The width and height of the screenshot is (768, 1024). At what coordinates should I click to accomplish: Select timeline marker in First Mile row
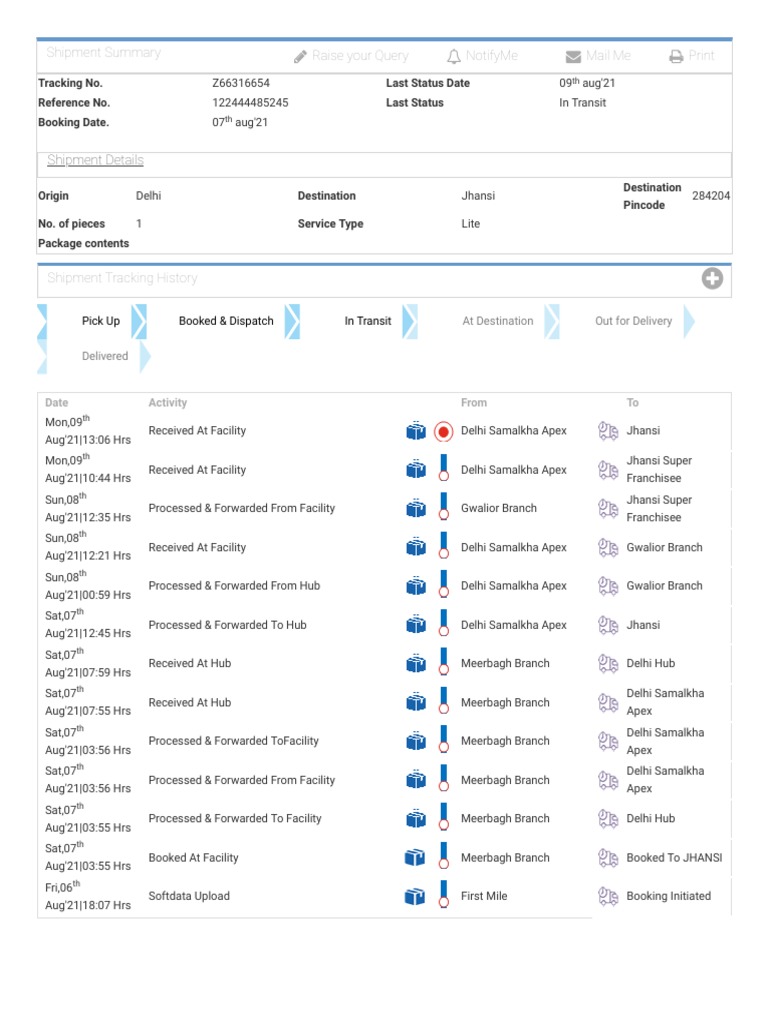coord(444,896)
